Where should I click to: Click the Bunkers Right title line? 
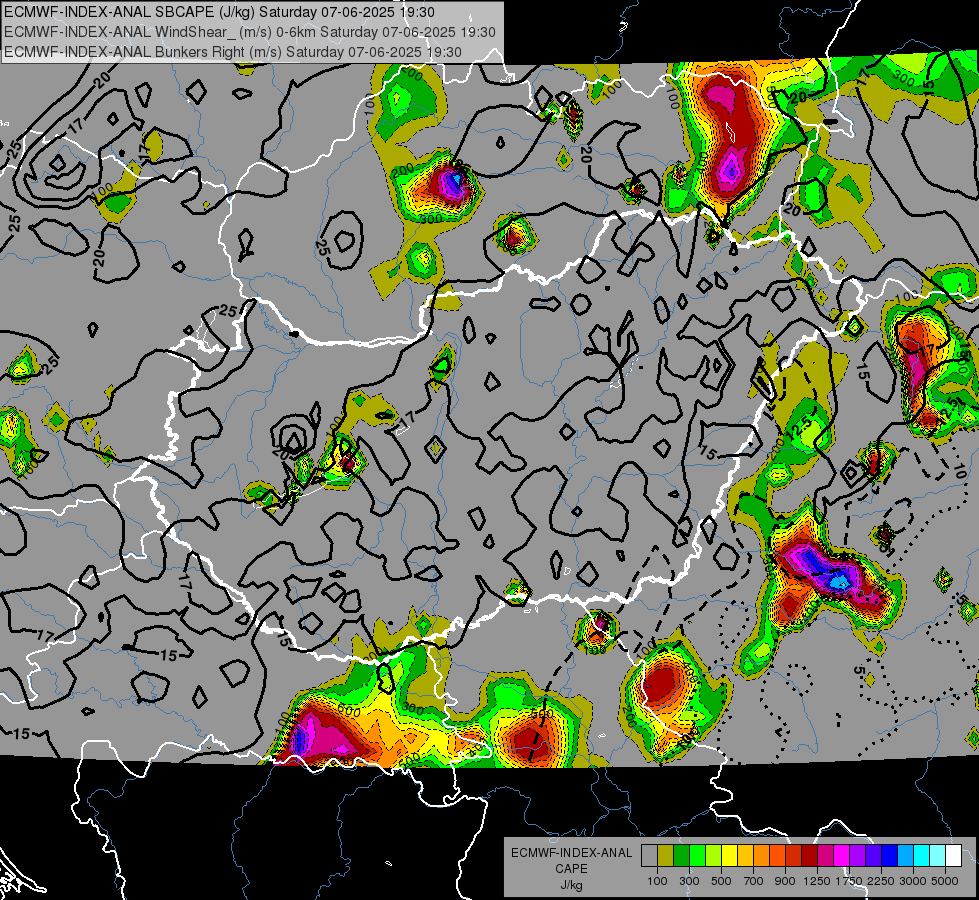coord(233,52)
